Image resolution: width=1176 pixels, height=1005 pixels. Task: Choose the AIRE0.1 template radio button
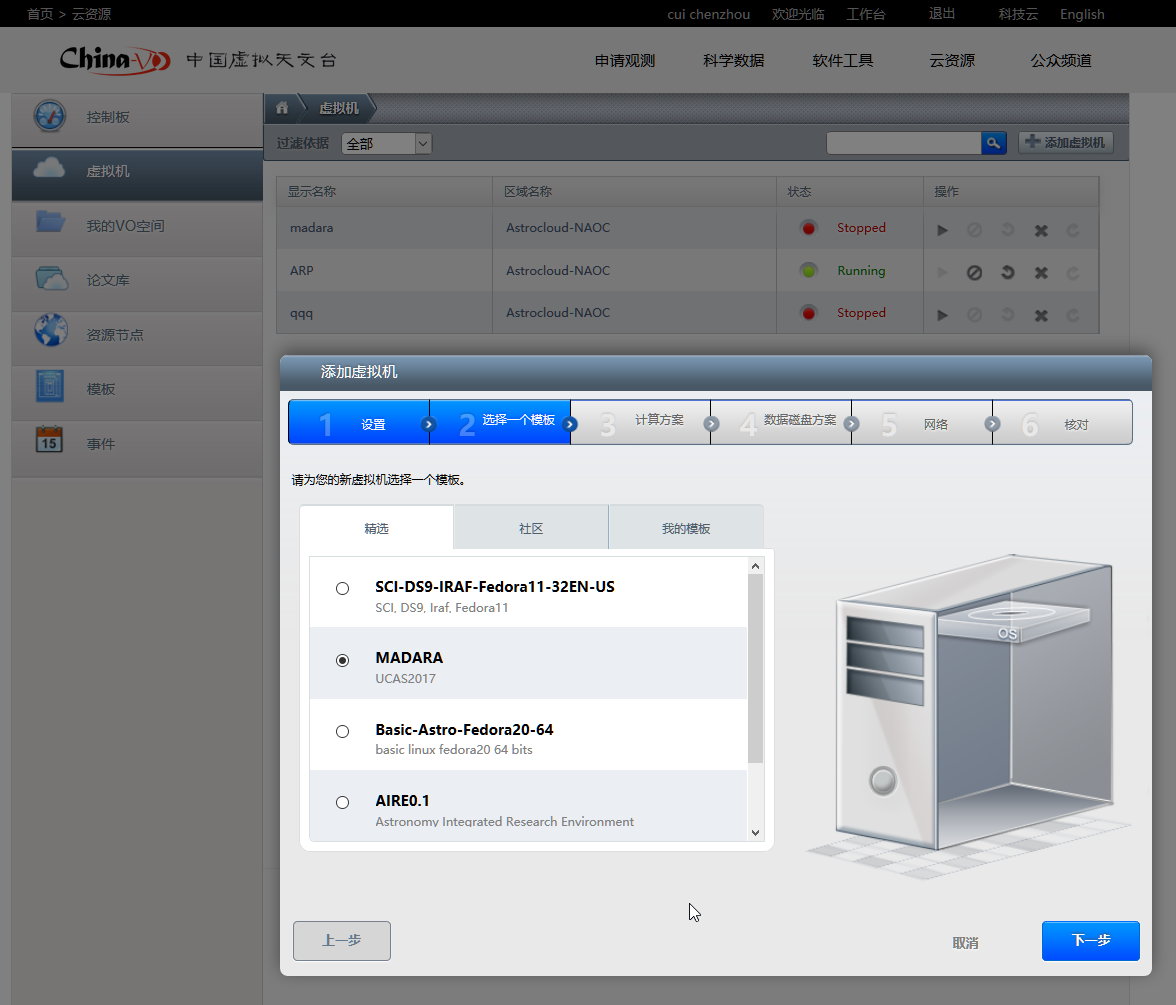pyautogui.click(x=343, y=802)
